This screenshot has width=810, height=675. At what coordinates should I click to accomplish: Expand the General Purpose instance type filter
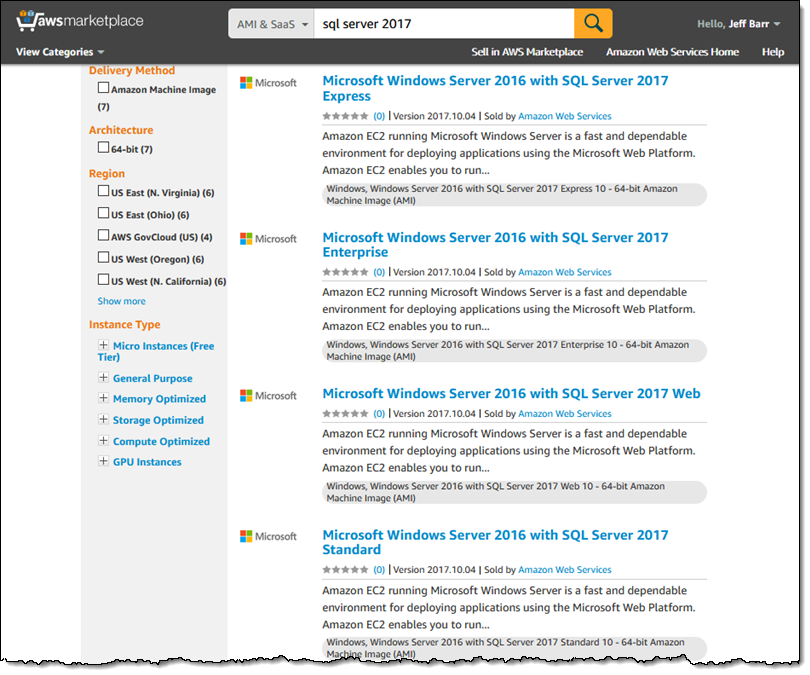coord(103,378)
